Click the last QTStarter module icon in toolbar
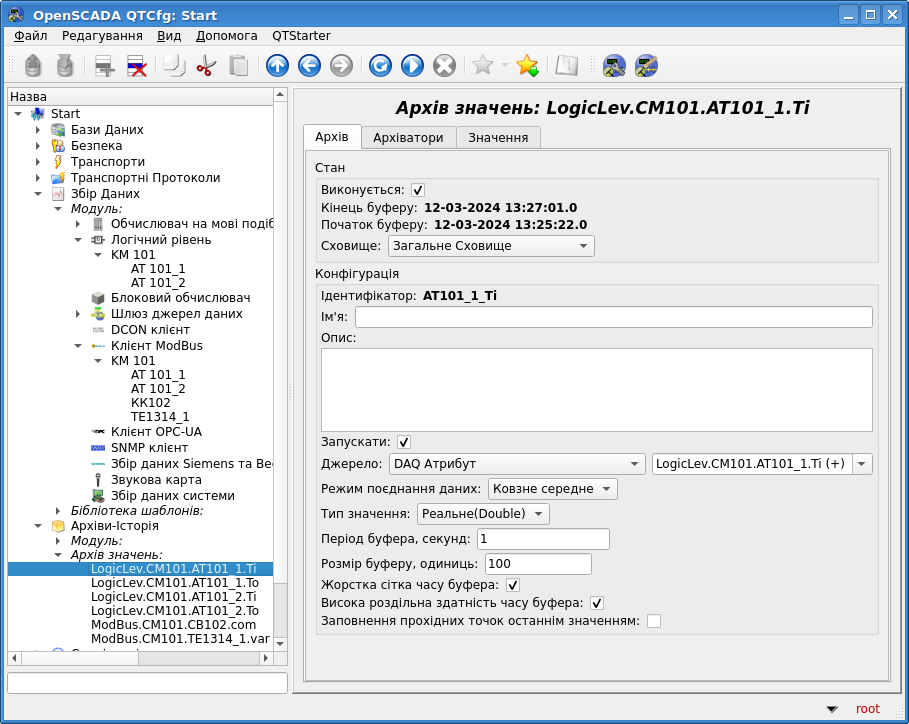 click(646, 66)
